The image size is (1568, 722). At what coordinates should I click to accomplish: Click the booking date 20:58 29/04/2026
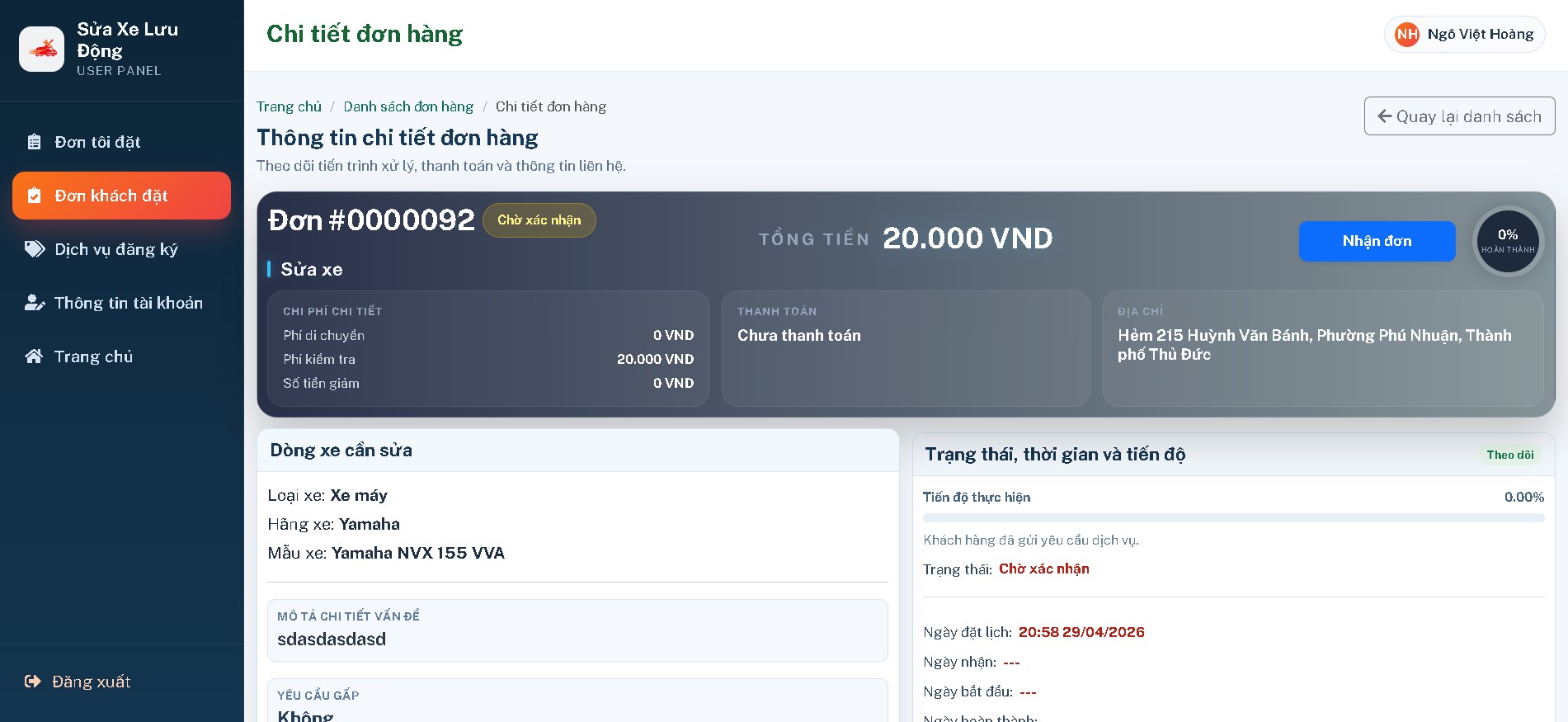click(x=1081, y=632)
